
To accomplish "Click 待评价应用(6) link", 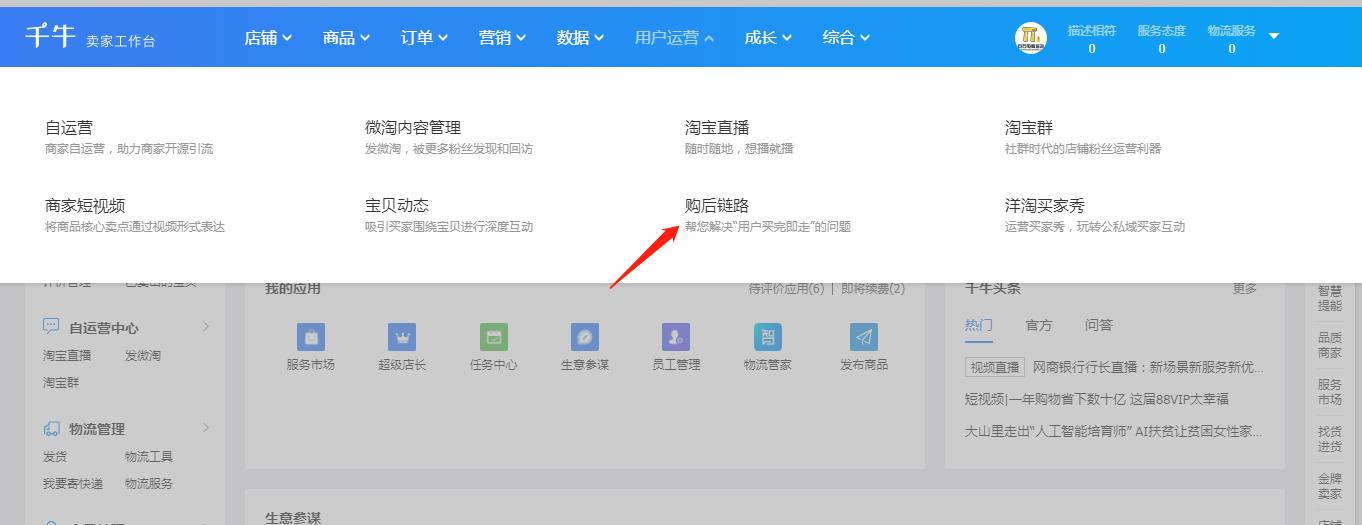I will pyautogui.click(x=787, y=289).
